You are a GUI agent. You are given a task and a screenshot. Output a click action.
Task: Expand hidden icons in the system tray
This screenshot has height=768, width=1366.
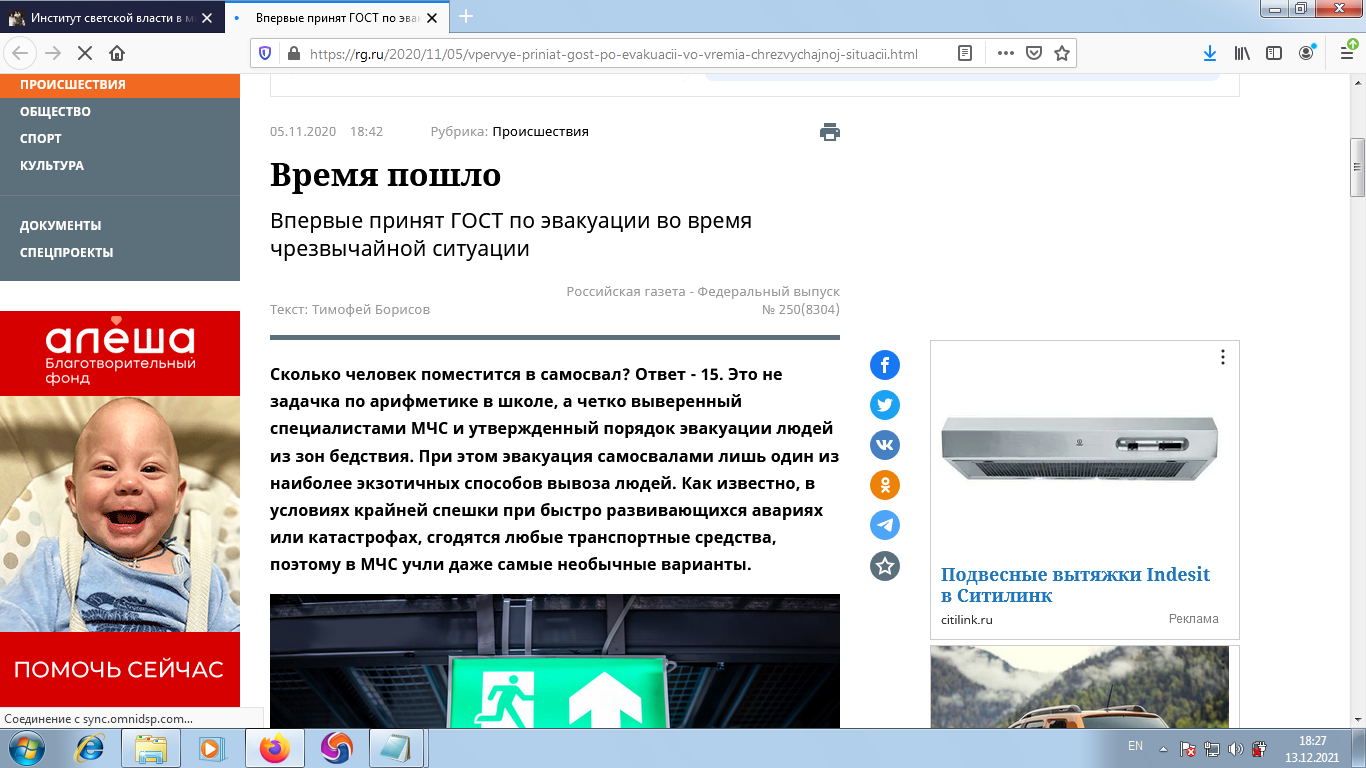[1162, 746]
